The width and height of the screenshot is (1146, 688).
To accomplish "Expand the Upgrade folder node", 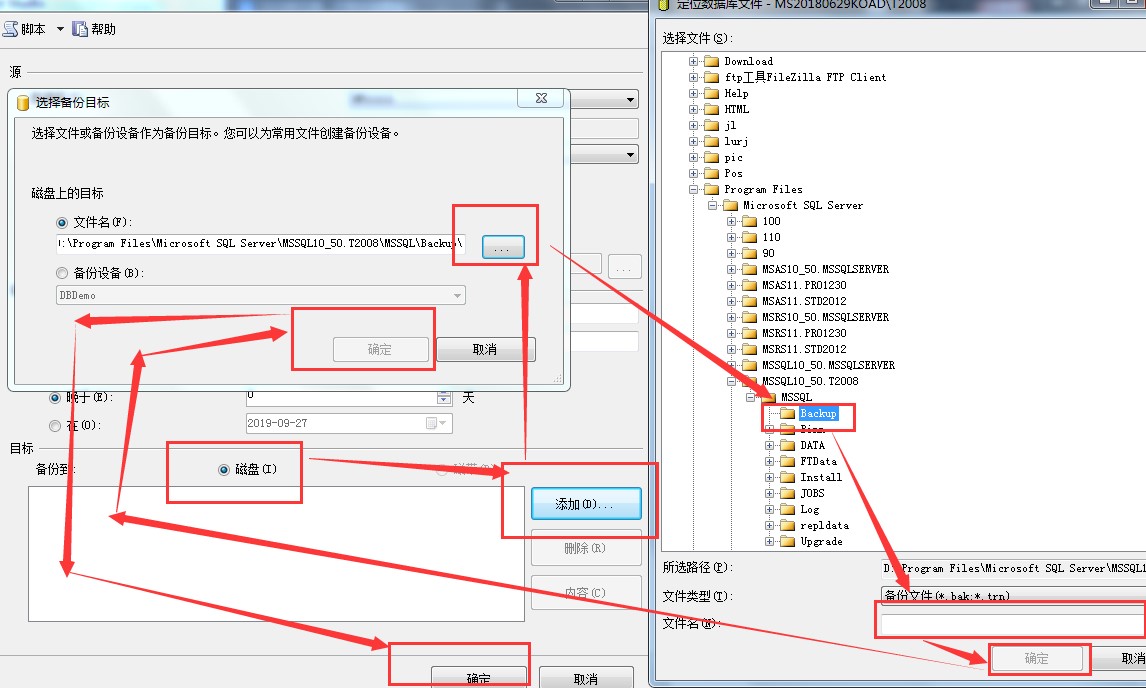I will [x=769, y=543].
